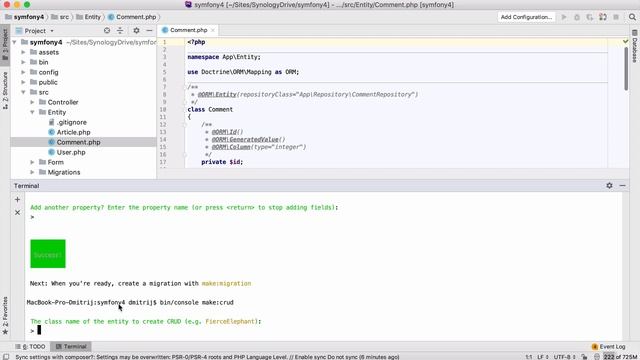Open Project panel settings gear
The height and width of the screenshot is (360, 640).
click(x=136, y=31)
